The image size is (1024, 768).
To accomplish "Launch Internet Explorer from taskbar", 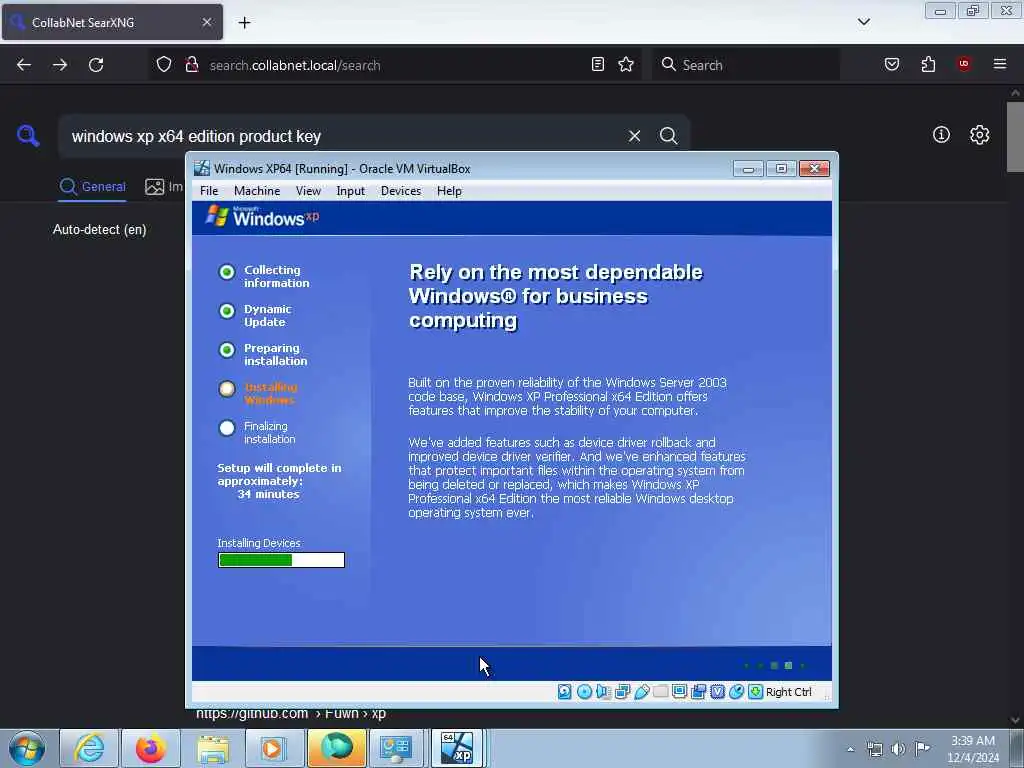I will pos(89,748).
